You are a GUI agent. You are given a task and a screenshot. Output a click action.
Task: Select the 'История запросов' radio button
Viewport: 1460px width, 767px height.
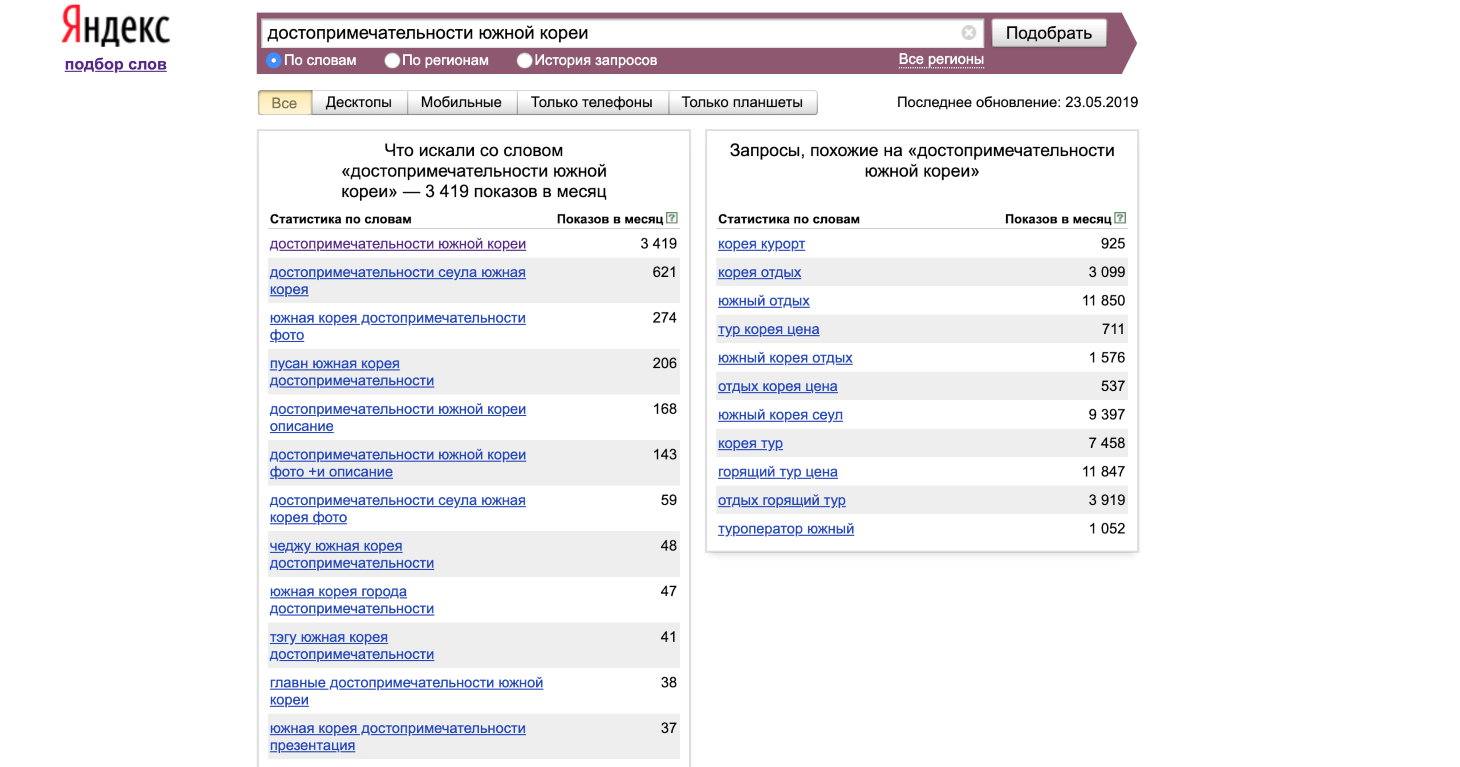pyautogui.click(x=524, y=61)
